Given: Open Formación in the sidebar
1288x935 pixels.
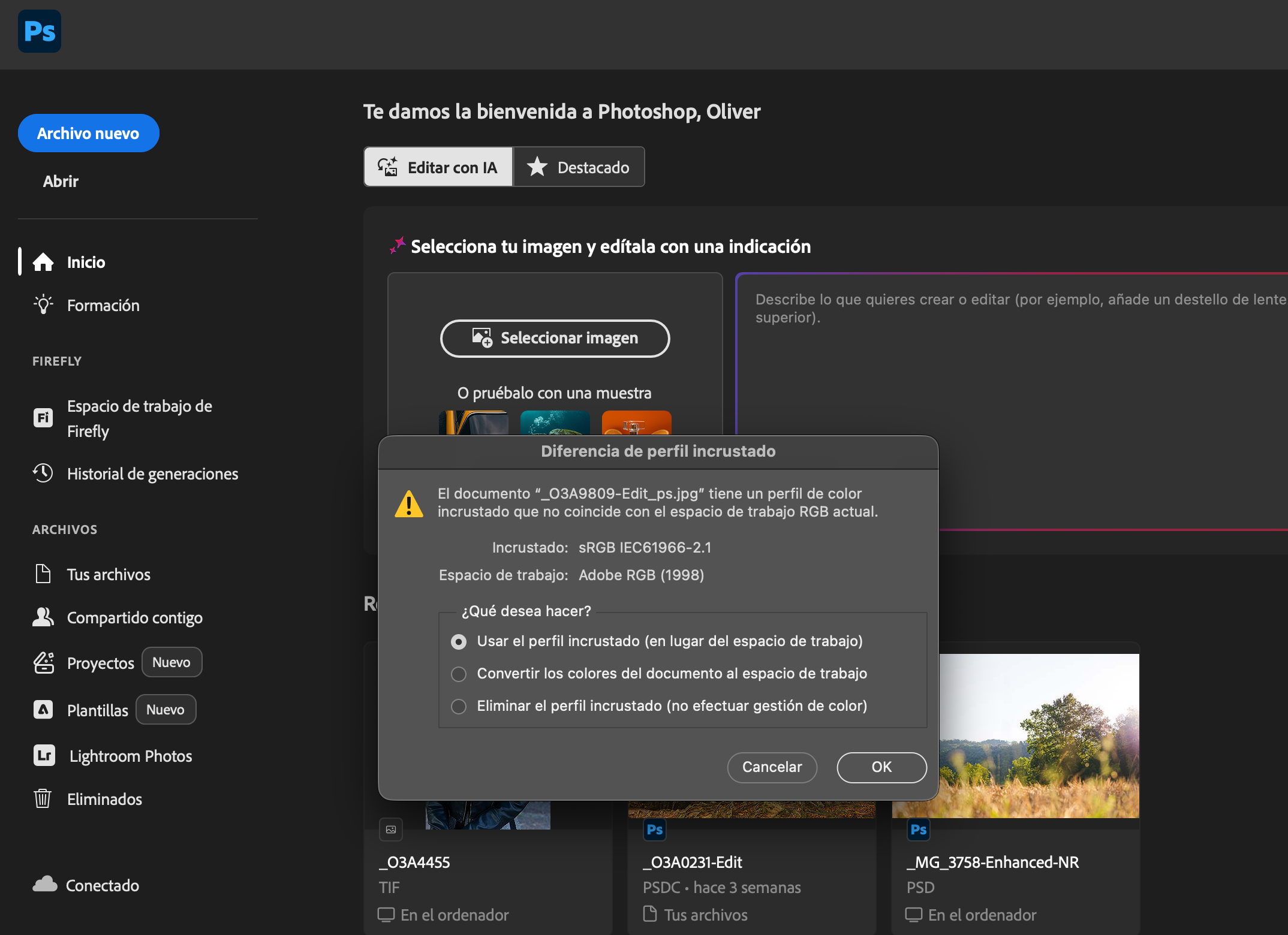Looking at the screenshot, I should [103, 305].
